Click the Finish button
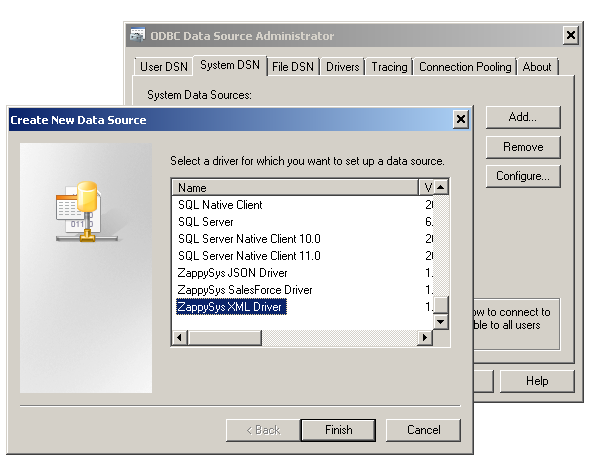 [x=338, y=430]
